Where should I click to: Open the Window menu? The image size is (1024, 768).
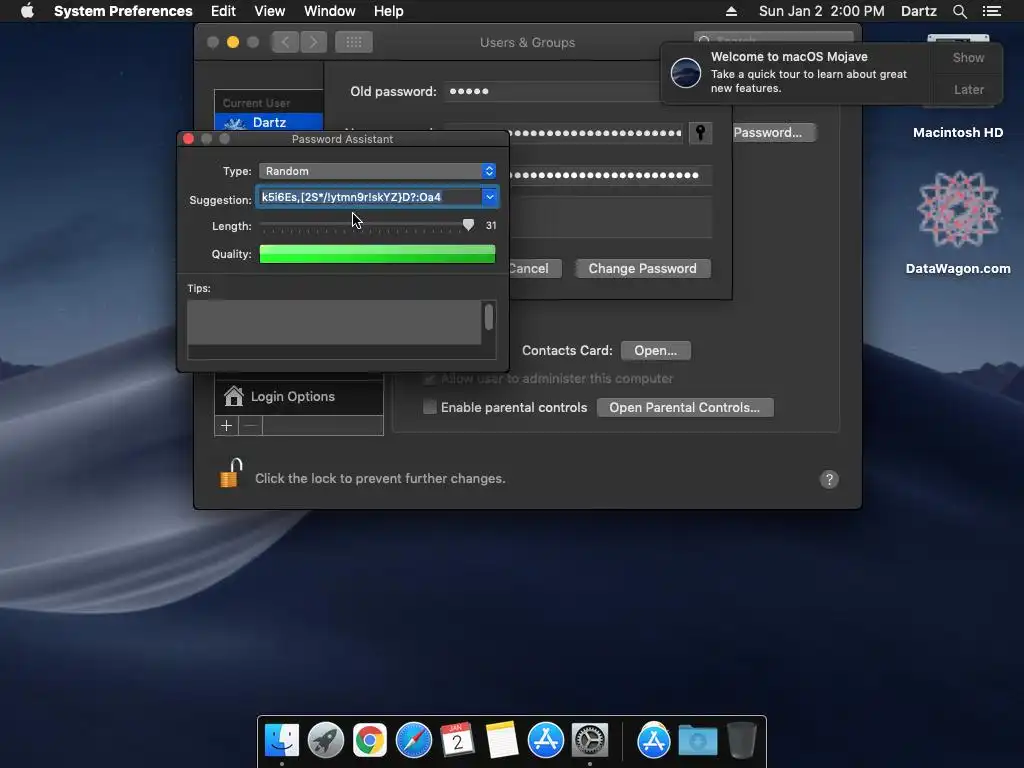pos(330,11)
